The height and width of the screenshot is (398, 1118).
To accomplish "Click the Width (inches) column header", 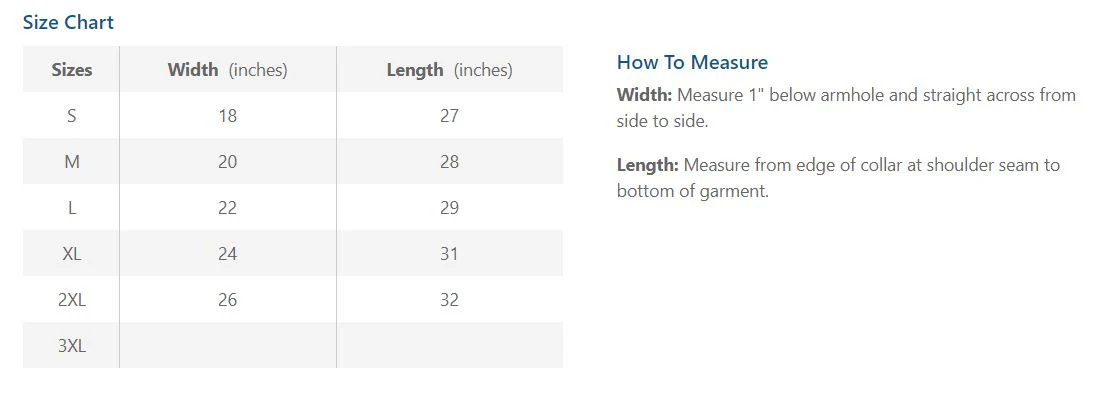I will 227,70.
